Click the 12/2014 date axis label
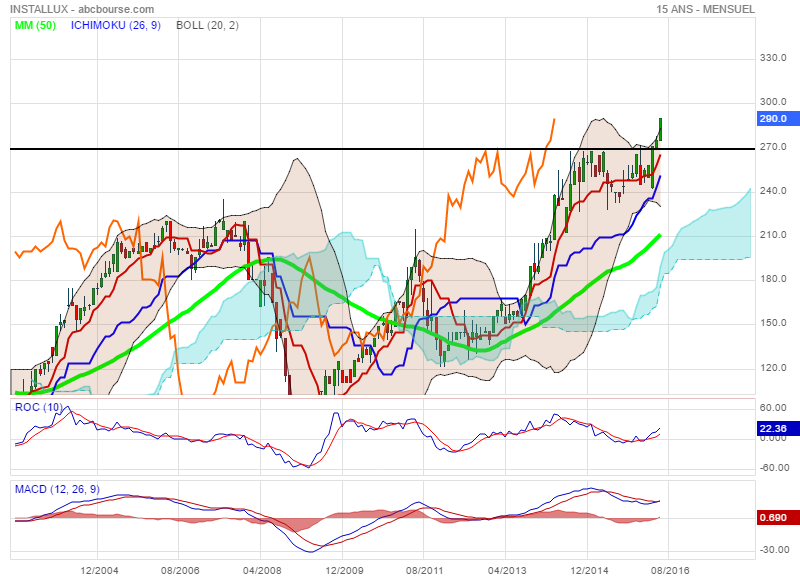Image resolution: width=800 pixels, height=580 pixels. tap(589, 570)
